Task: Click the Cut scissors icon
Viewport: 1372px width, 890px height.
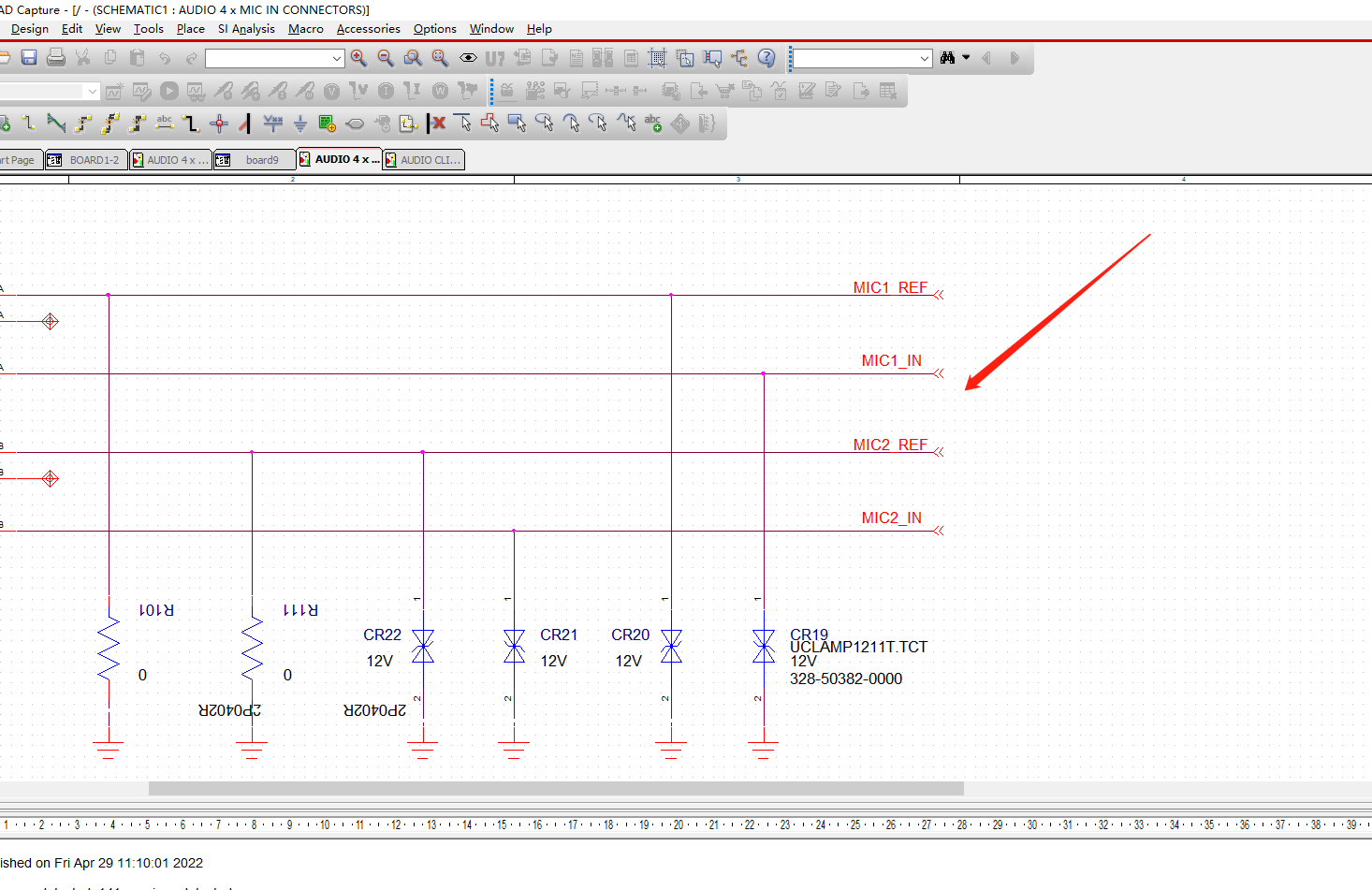Action: pos(83,58)
